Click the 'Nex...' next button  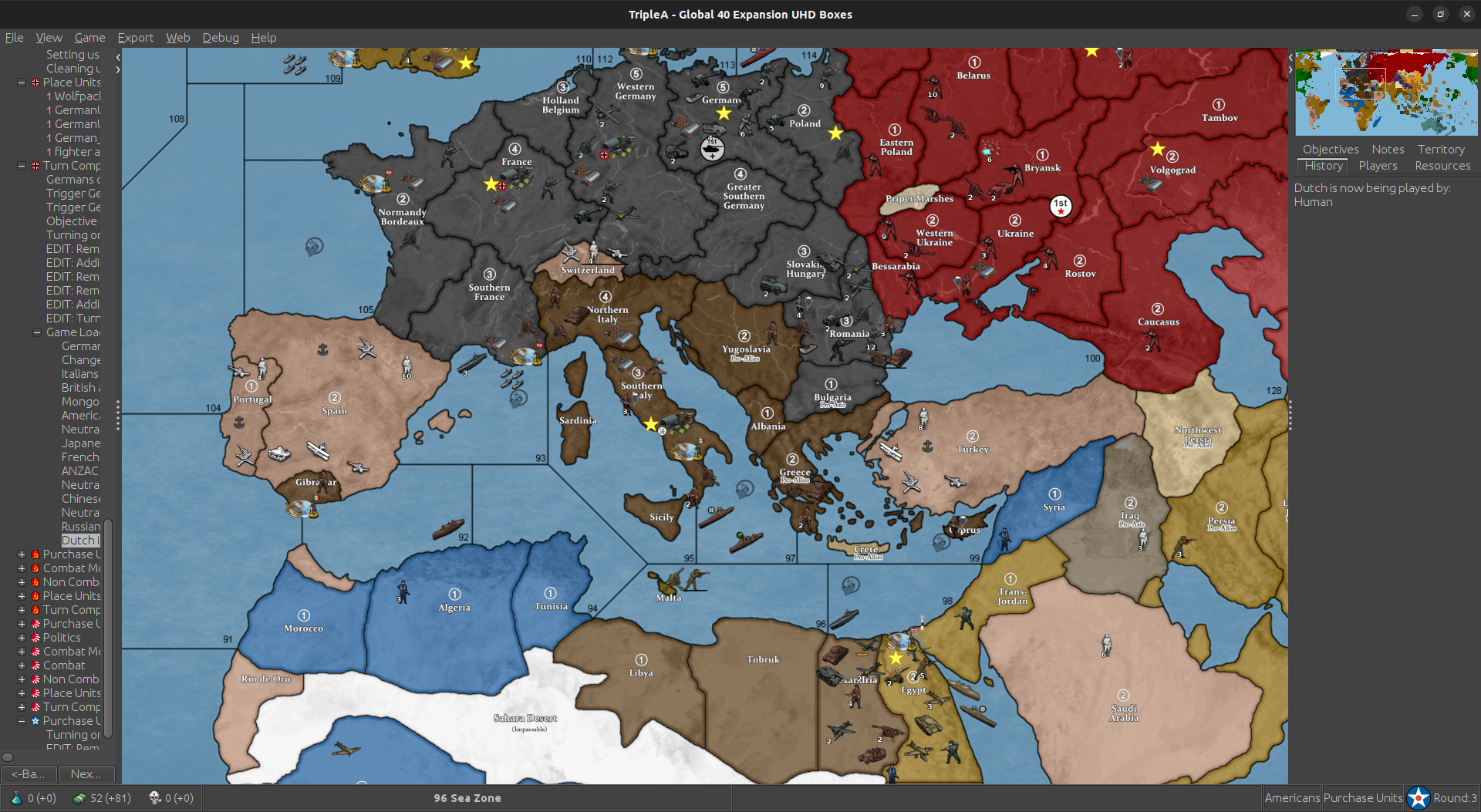click(86, 773)
